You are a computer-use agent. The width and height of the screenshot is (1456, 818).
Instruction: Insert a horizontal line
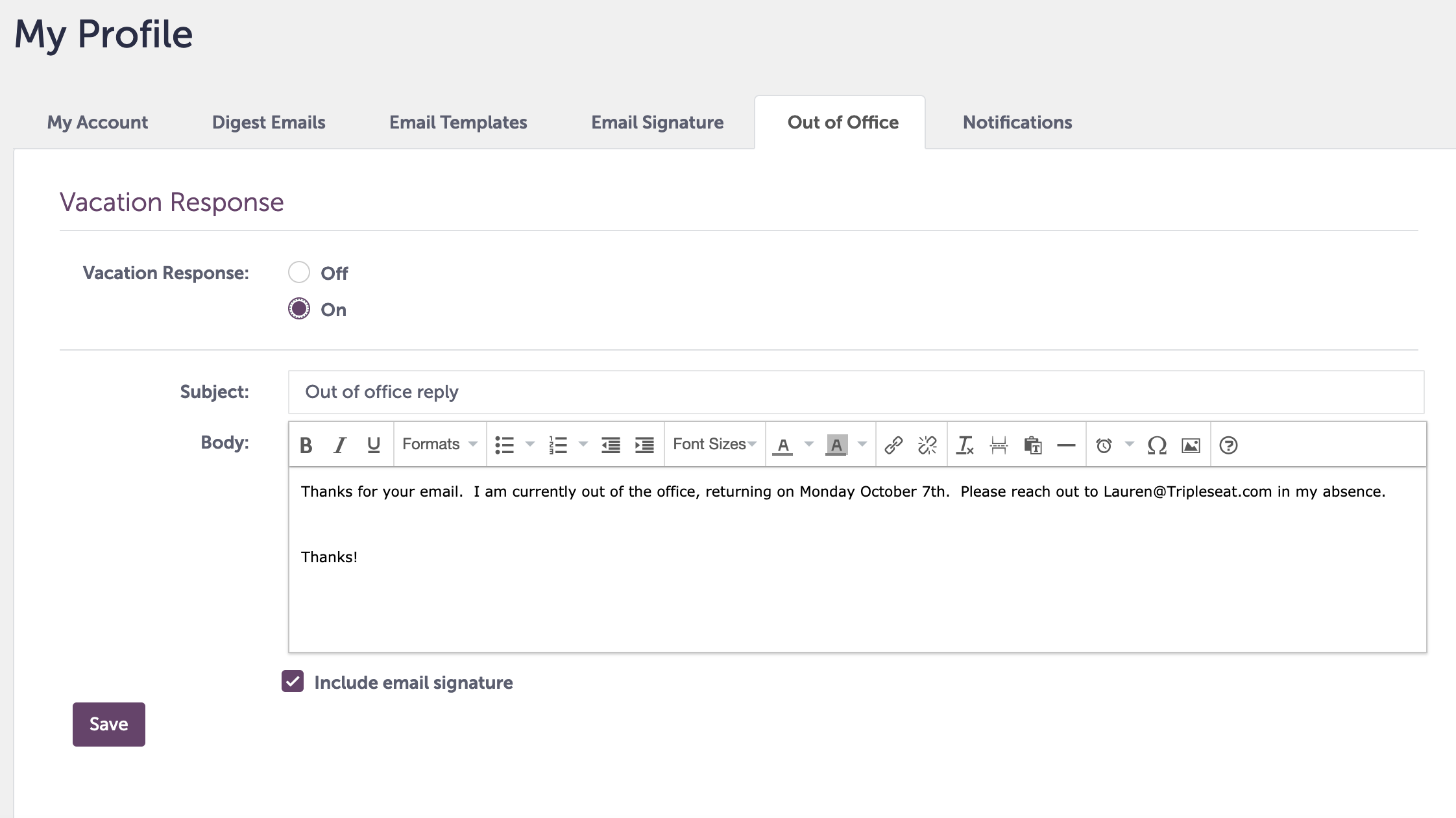click(1066, 445)
